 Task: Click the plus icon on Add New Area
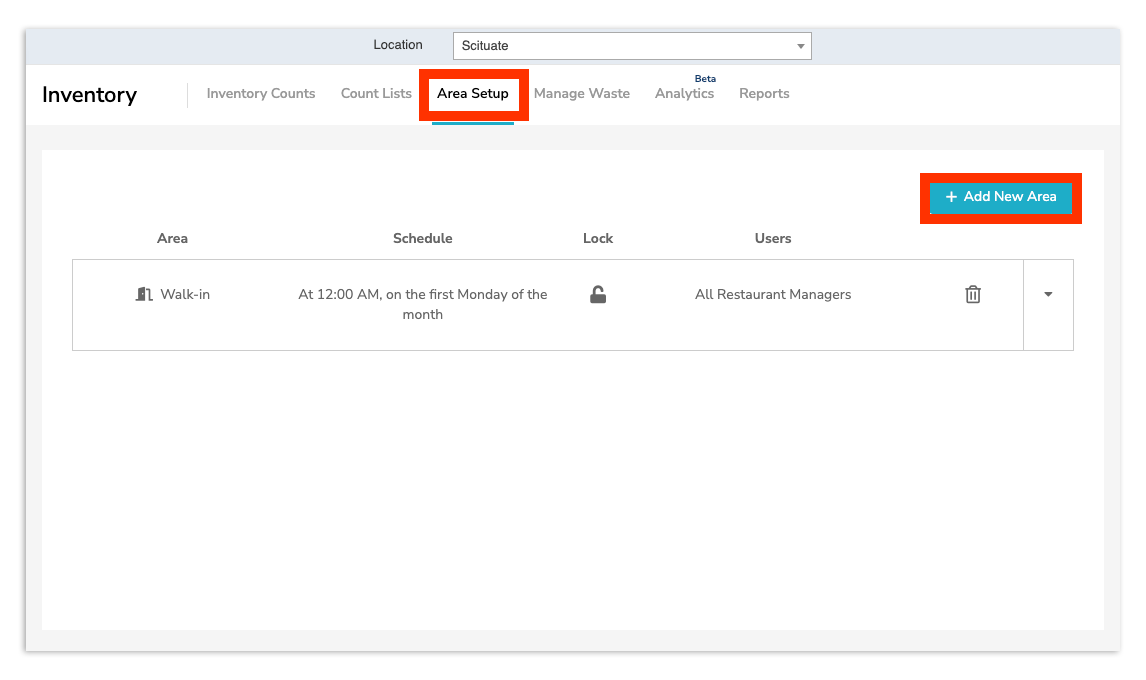[x=950, y=198]
